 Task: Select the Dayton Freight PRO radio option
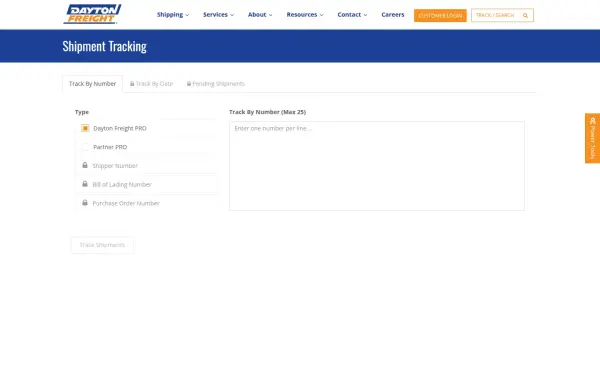click(x=85, y=128)
